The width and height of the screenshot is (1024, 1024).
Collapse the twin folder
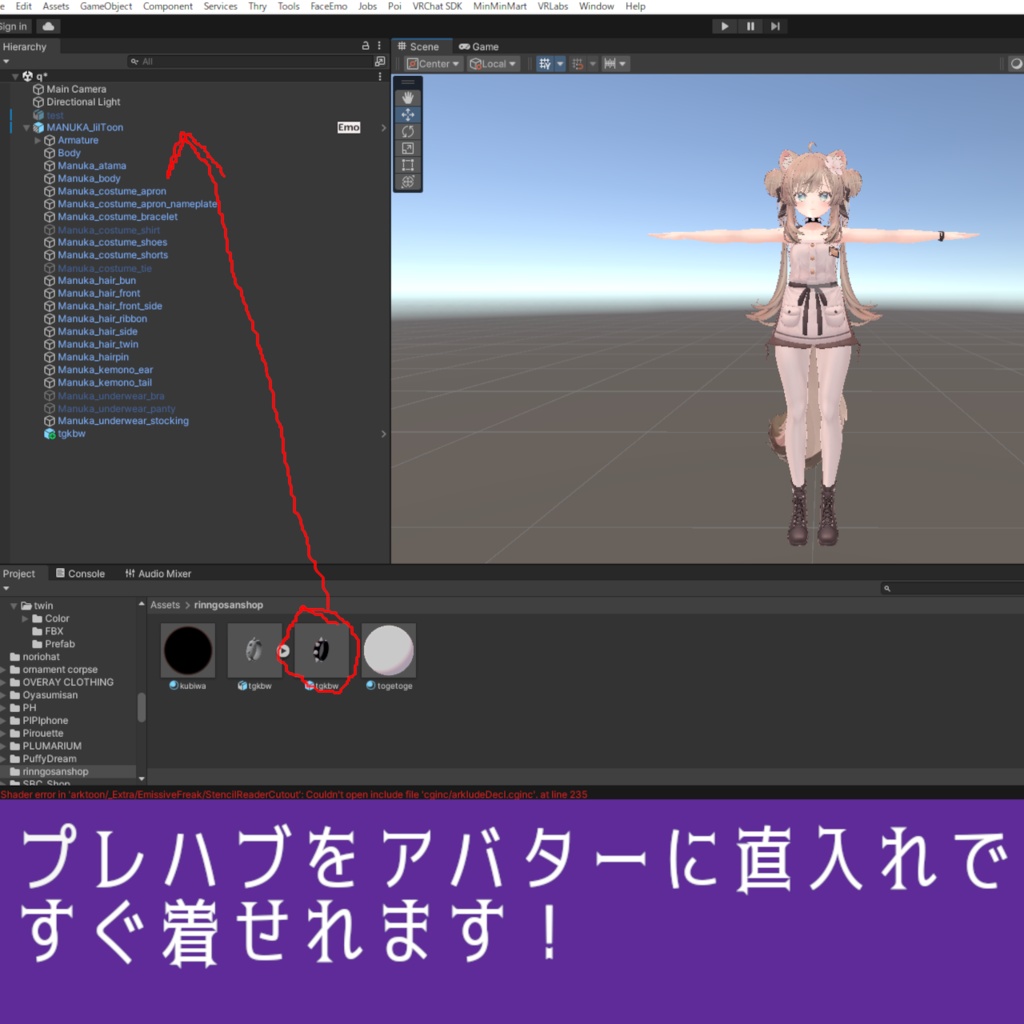click(14, 606)
